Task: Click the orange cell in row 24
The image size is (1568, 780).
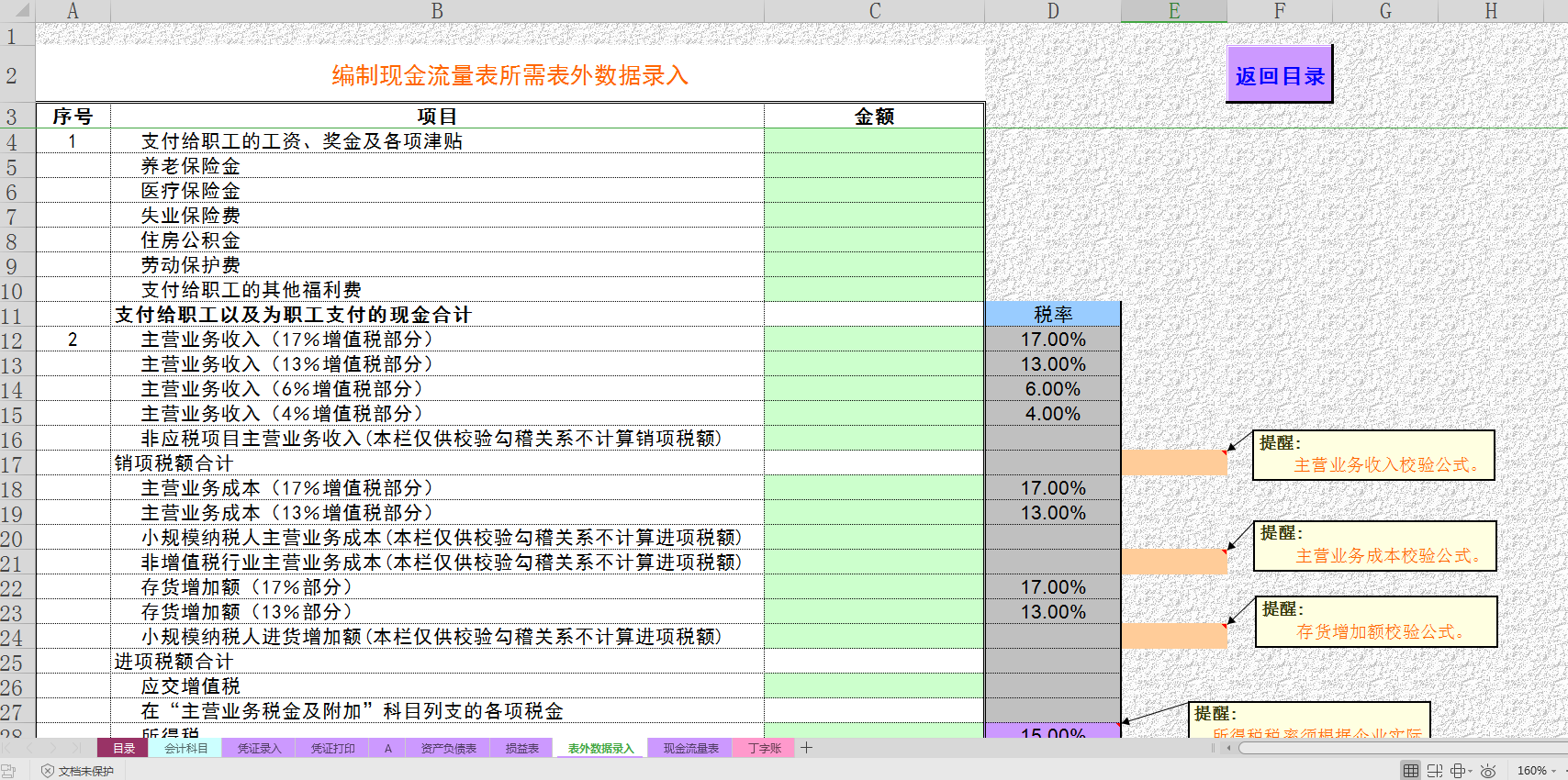Action: 1174,637
